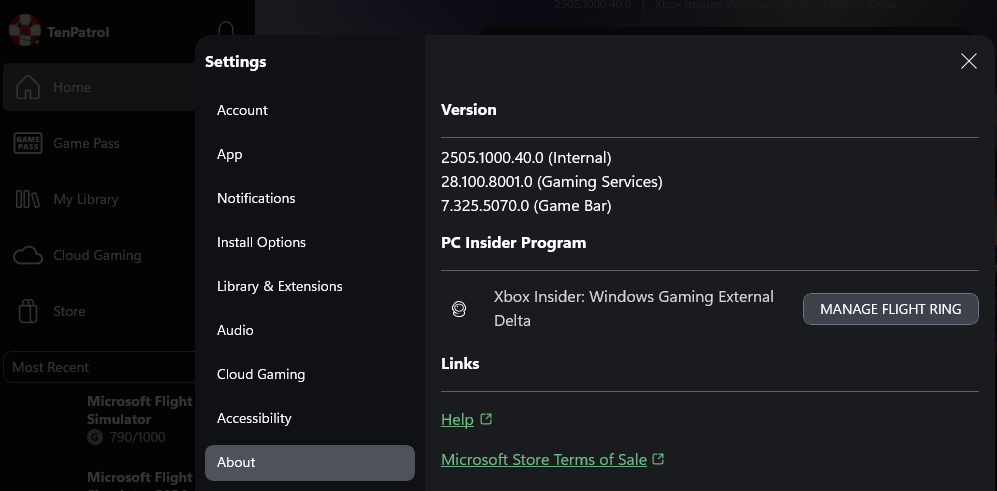Click the Xbox Insider ring icon
The height and width of the screenshot is (491, 997).
pos(459,309)
